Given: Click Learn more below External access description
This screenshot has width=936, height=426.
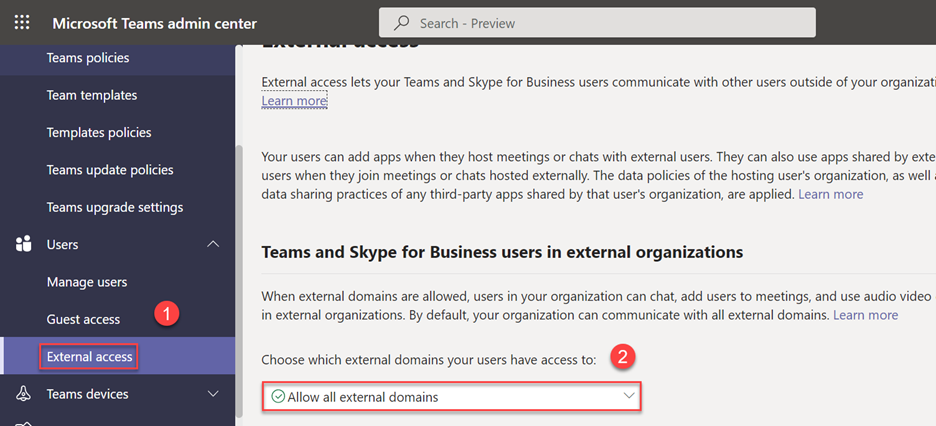Looking at the screenshot, I should 294,101.
